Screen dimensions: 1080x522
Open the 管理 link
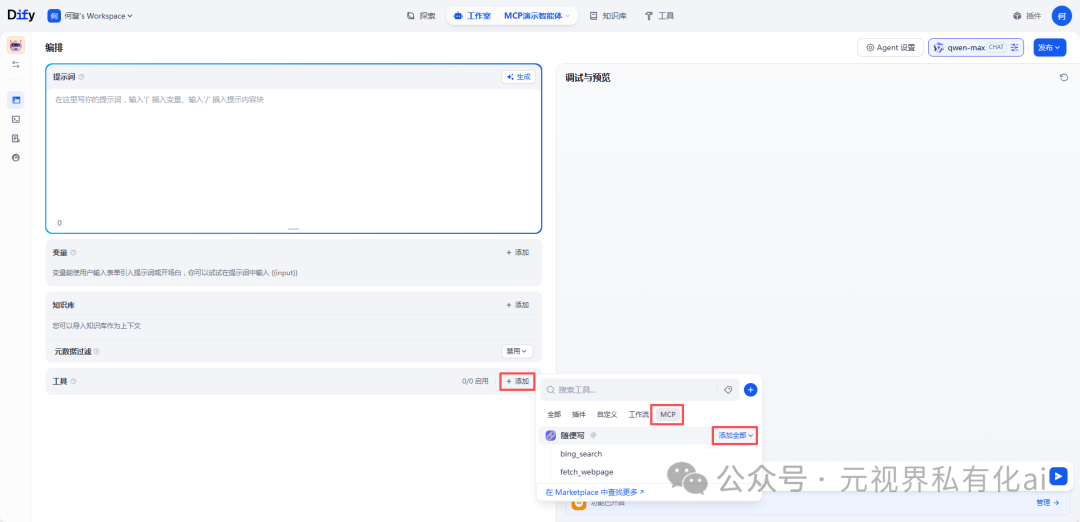coord(1048,503)
